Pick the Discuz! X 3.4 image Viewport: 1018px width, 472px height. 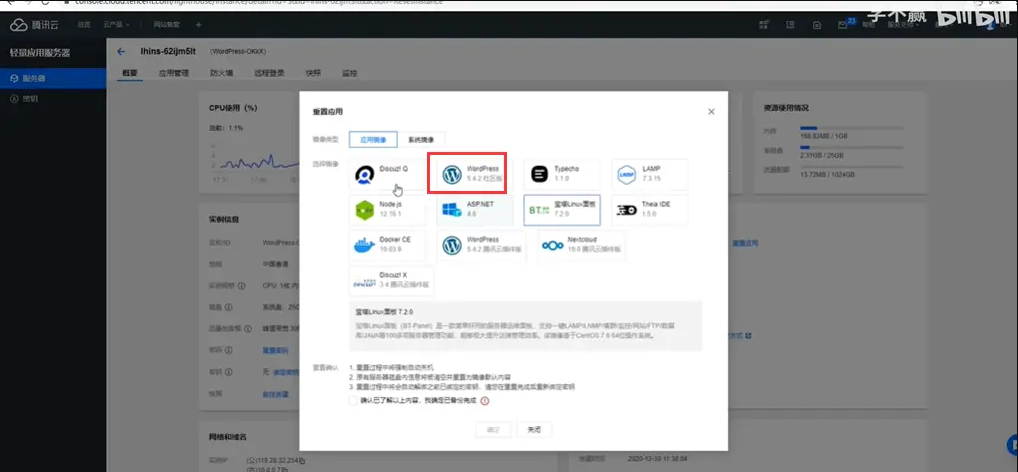(x=391, y=280)
